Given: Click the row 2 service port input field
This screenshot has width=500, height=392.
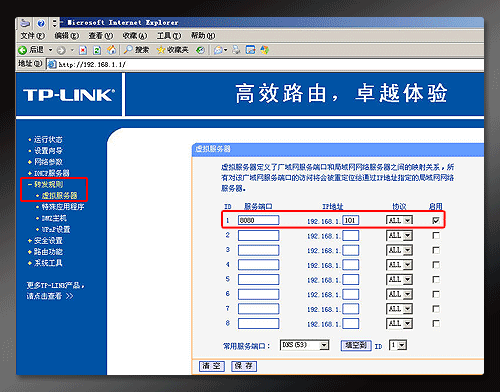Looking at the screenshot, I should 258,235.
